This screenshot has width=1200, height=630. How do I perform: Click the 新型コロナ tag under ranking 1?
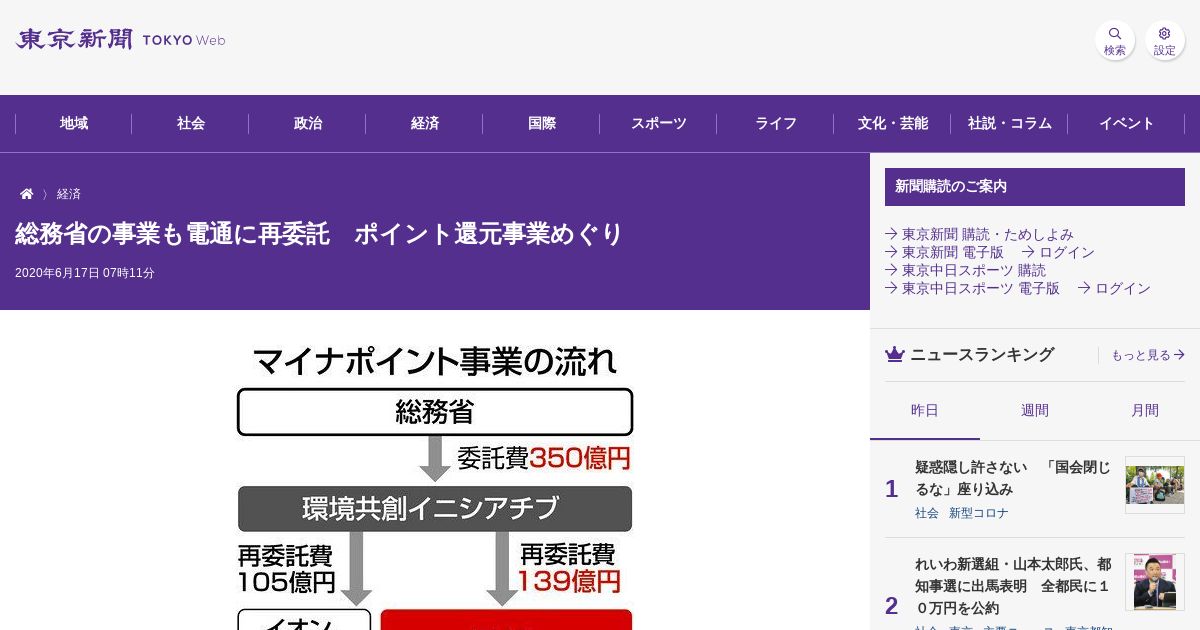[979, 513]
